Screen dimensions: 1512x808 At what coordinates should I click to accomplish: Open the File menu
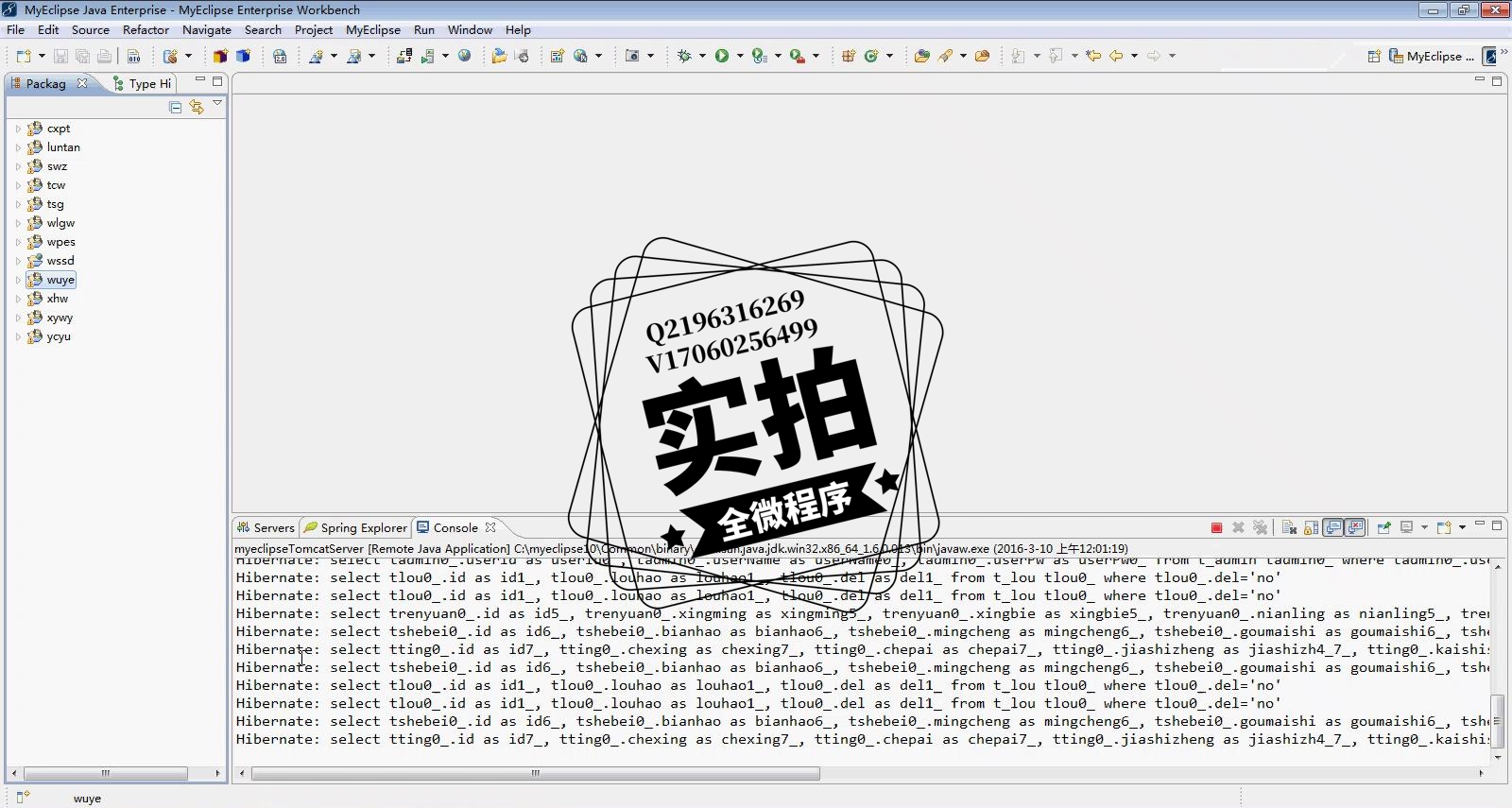[16, 29]
